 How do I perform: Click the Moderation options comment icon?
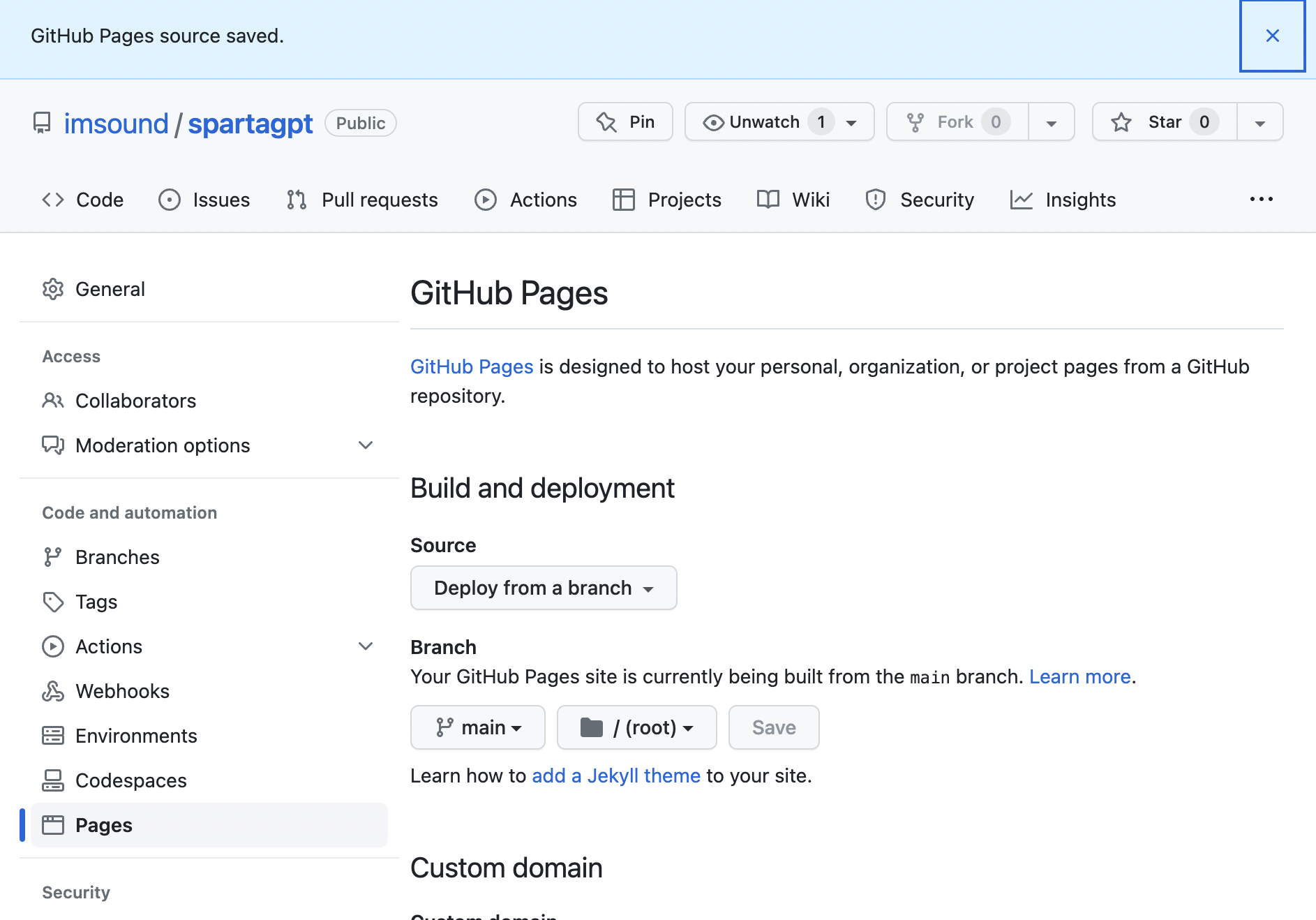point(53,445)
